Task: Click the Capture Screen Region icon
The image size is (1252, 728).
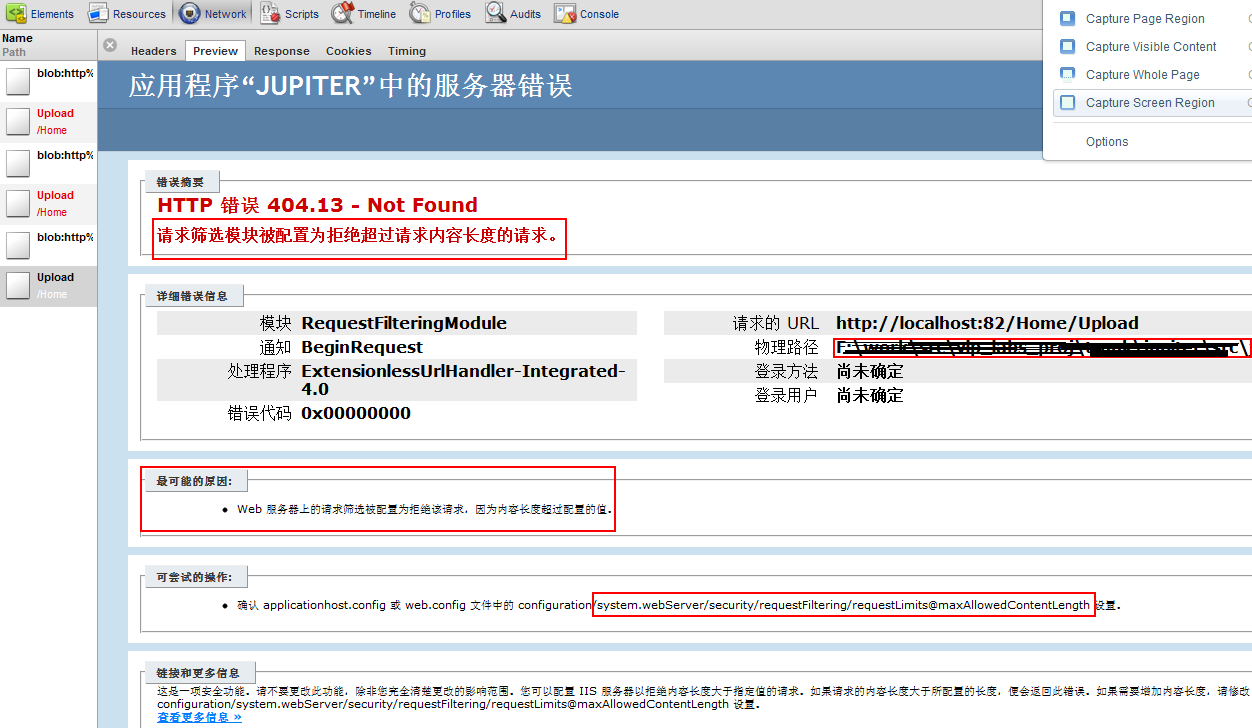Action: [1067, 102]
